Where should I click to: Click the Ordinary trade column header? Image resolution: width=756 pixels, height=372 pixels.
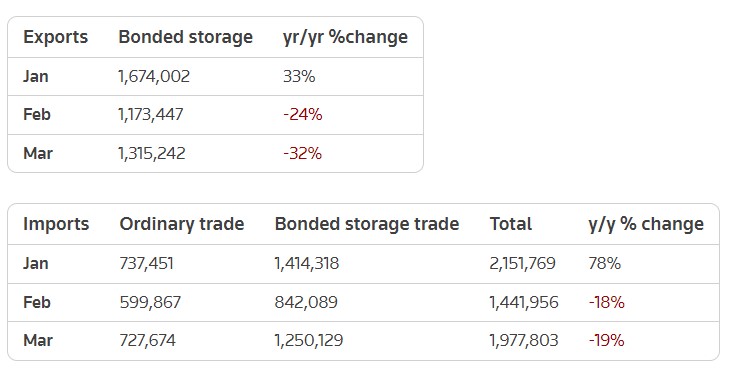(x=182, y=224)
